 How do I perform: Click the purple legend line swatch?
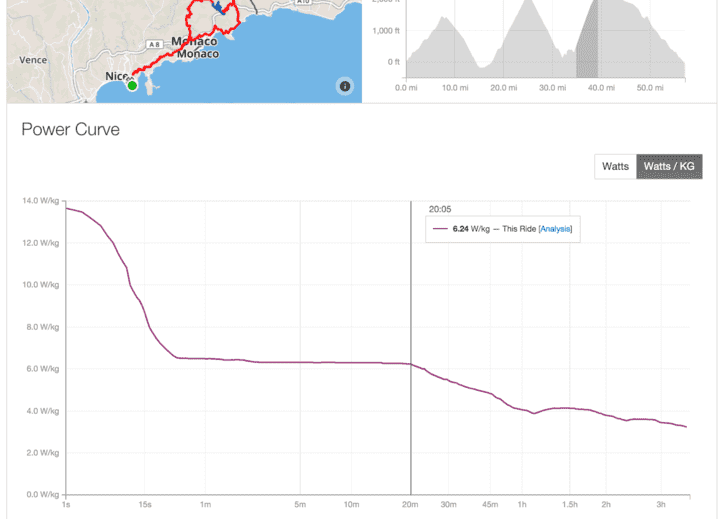[441, 229]
